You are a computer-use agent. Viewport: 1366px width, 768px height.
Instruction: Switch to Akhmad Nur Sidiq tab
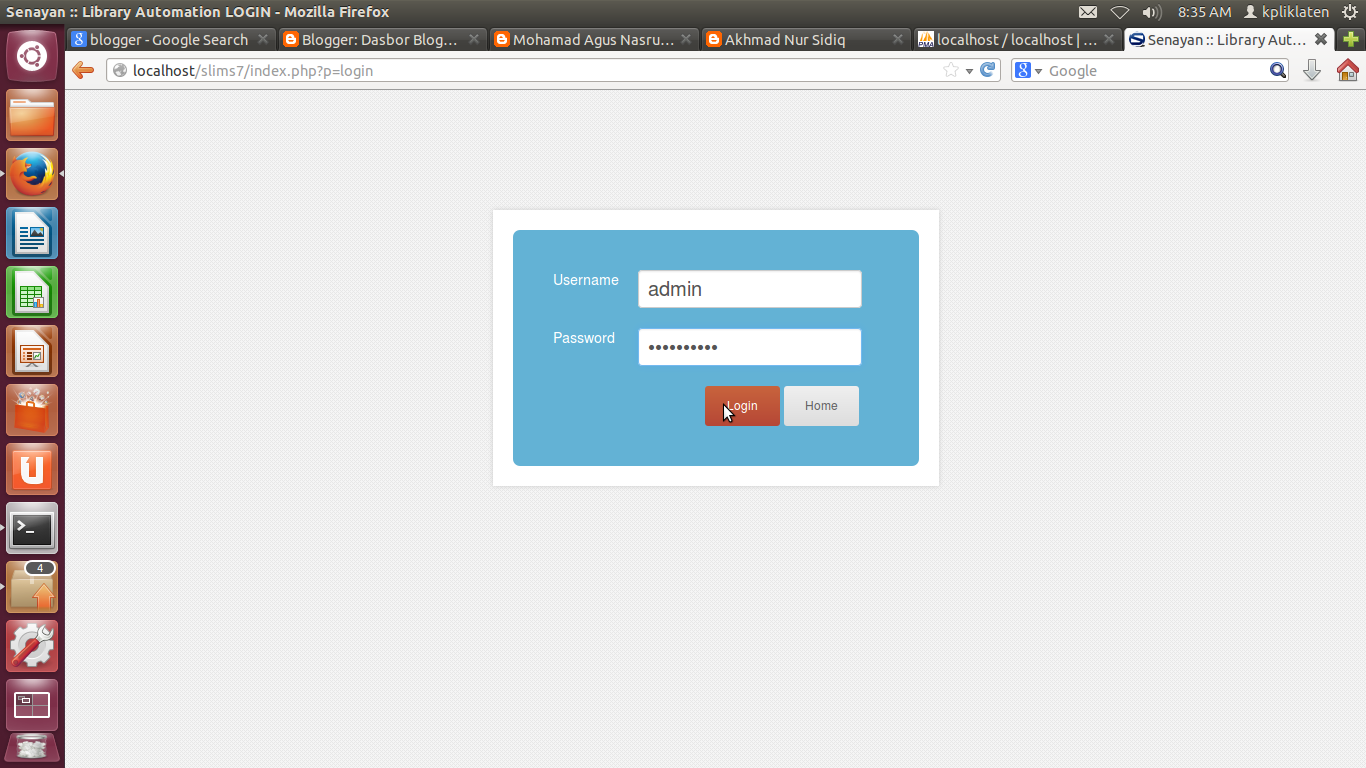coord(806,40)
